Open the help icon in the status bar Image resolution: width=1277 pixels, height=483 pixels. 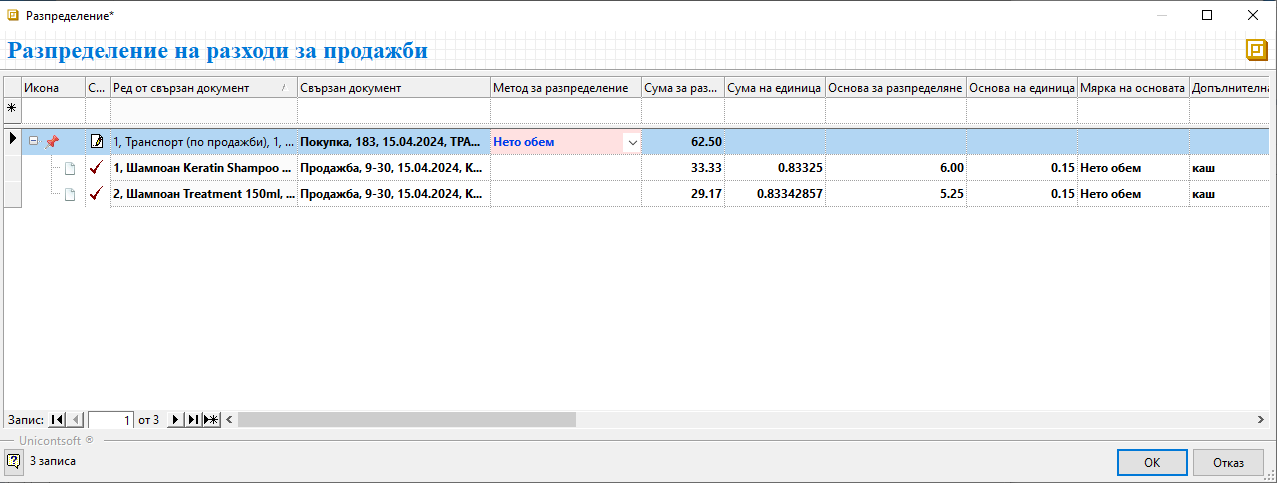(x=13, y=461)
